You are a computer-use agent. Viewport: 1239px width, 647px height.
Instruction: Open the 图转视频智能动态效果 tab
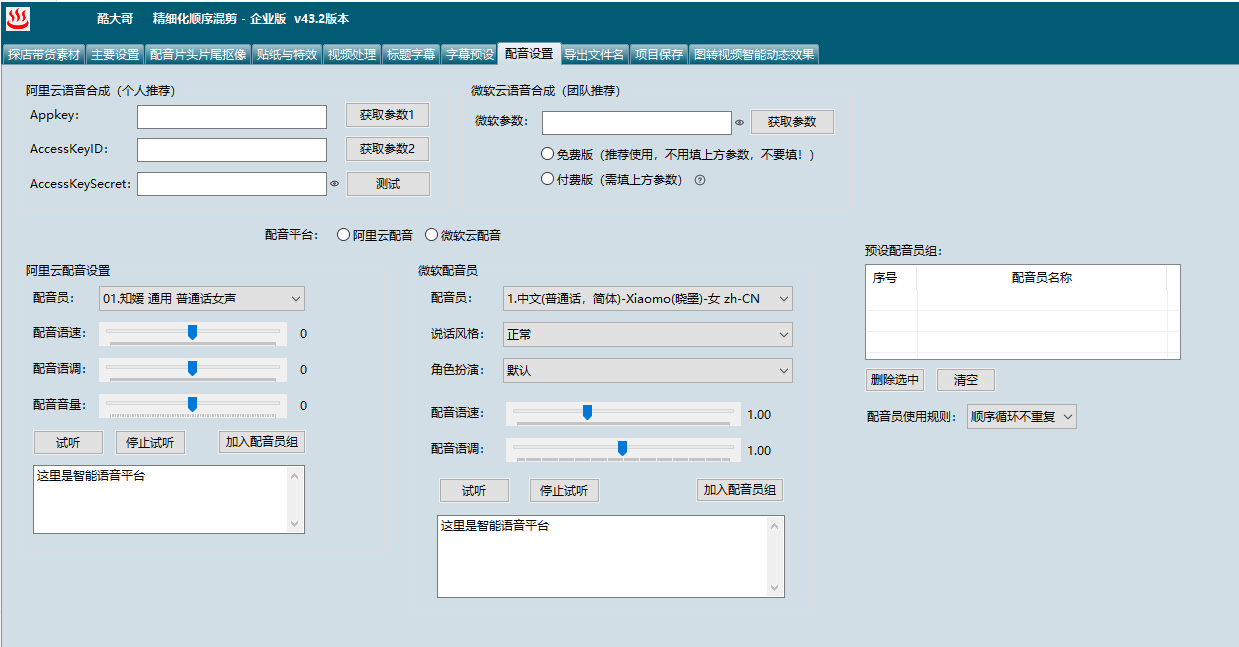[754, 55]
